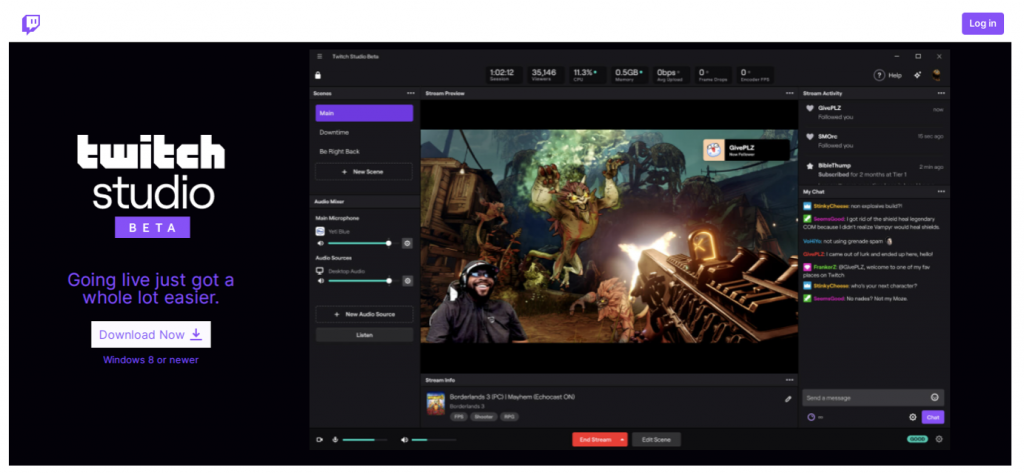Viewport: 1024px width, 473px height.
Task: Click the Frame Drops stat
Action: (x=712, y=74)
